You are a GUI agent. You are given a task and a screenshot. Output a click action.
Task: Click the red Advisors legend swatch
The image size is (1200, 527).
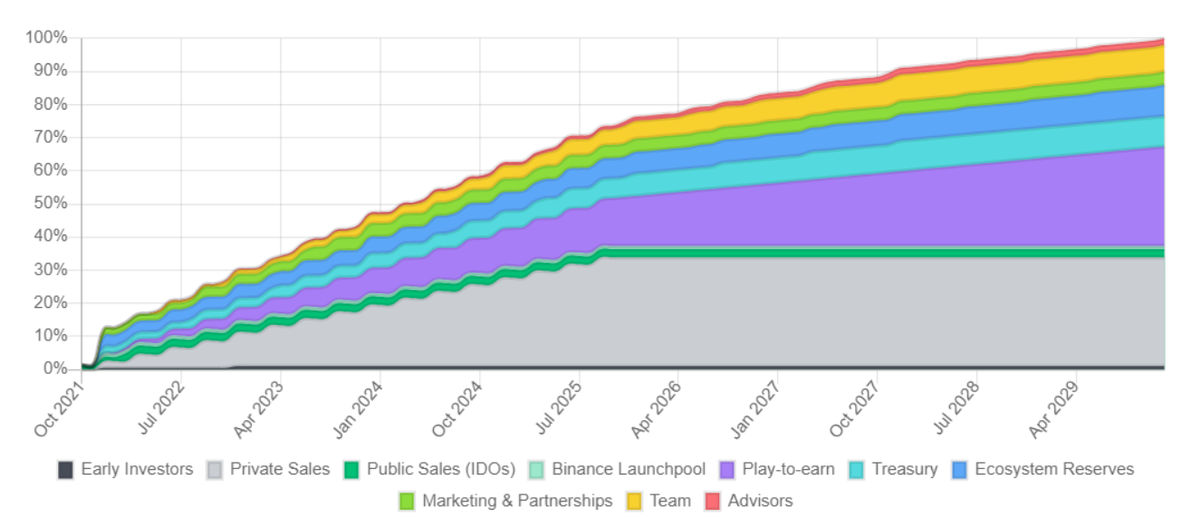click(713, 501)
